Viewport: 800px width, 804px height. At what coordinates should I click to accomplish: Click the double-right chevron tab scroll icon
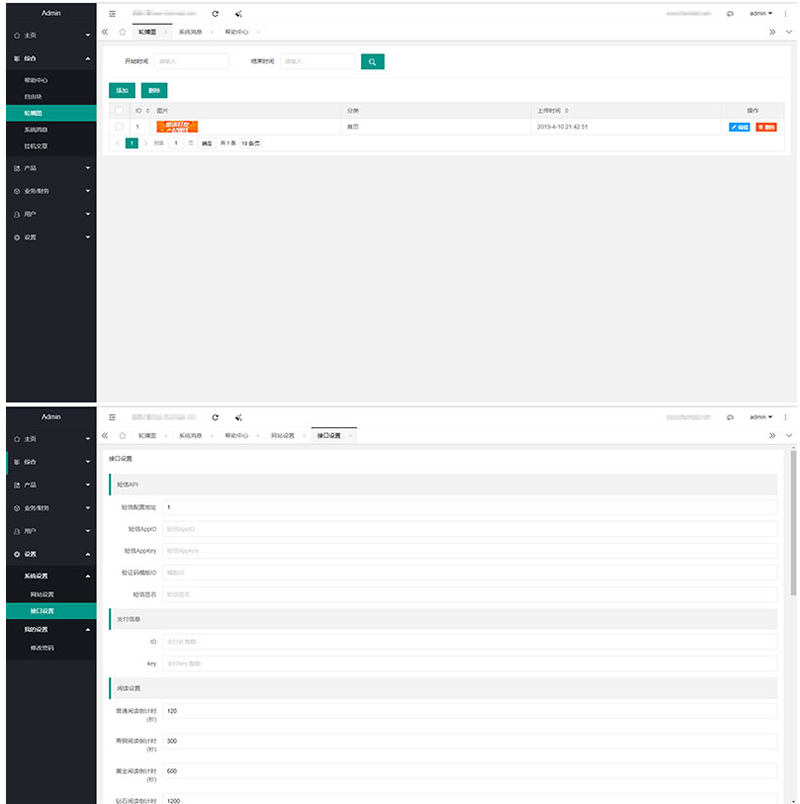[772, 31]
